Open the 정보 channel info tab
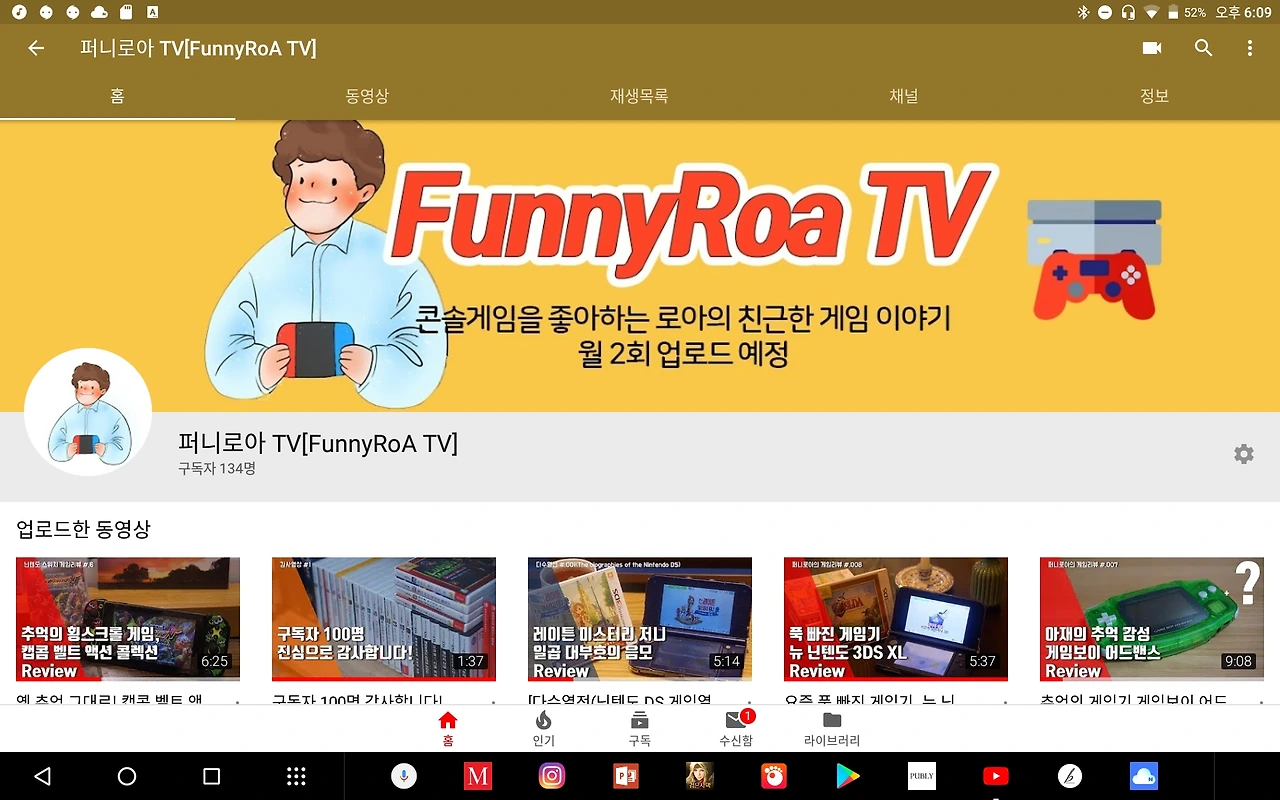 click(1153, 95)
